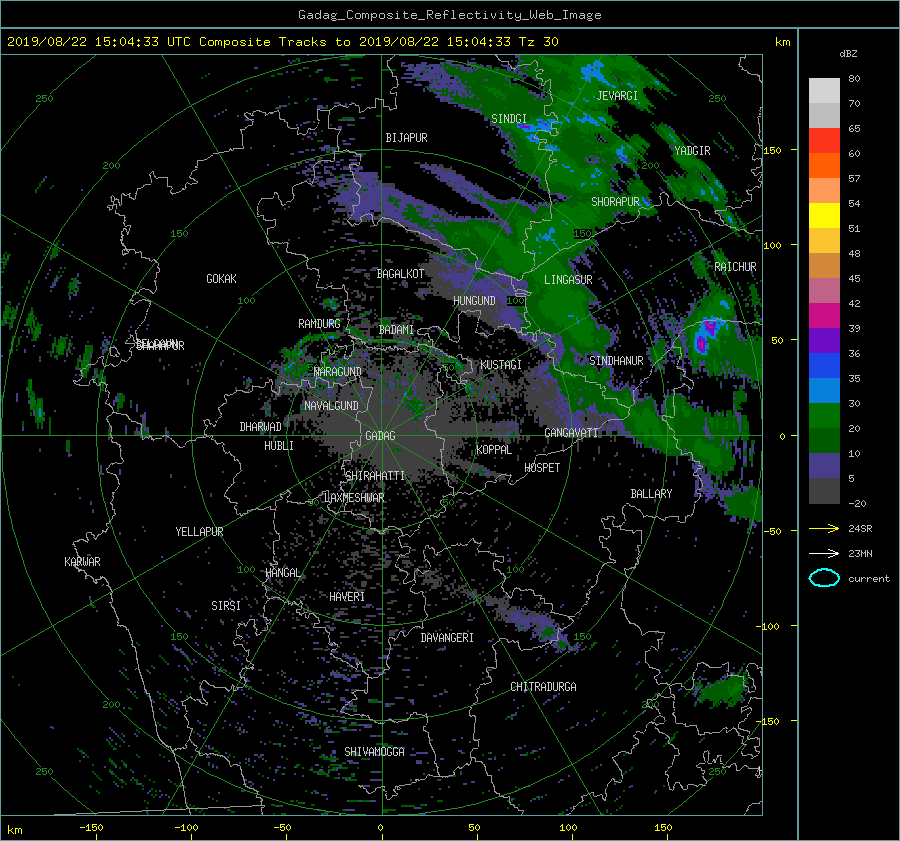Click the 0 tick on bottom km axis
Screen dimensions: 900x841
380,827
